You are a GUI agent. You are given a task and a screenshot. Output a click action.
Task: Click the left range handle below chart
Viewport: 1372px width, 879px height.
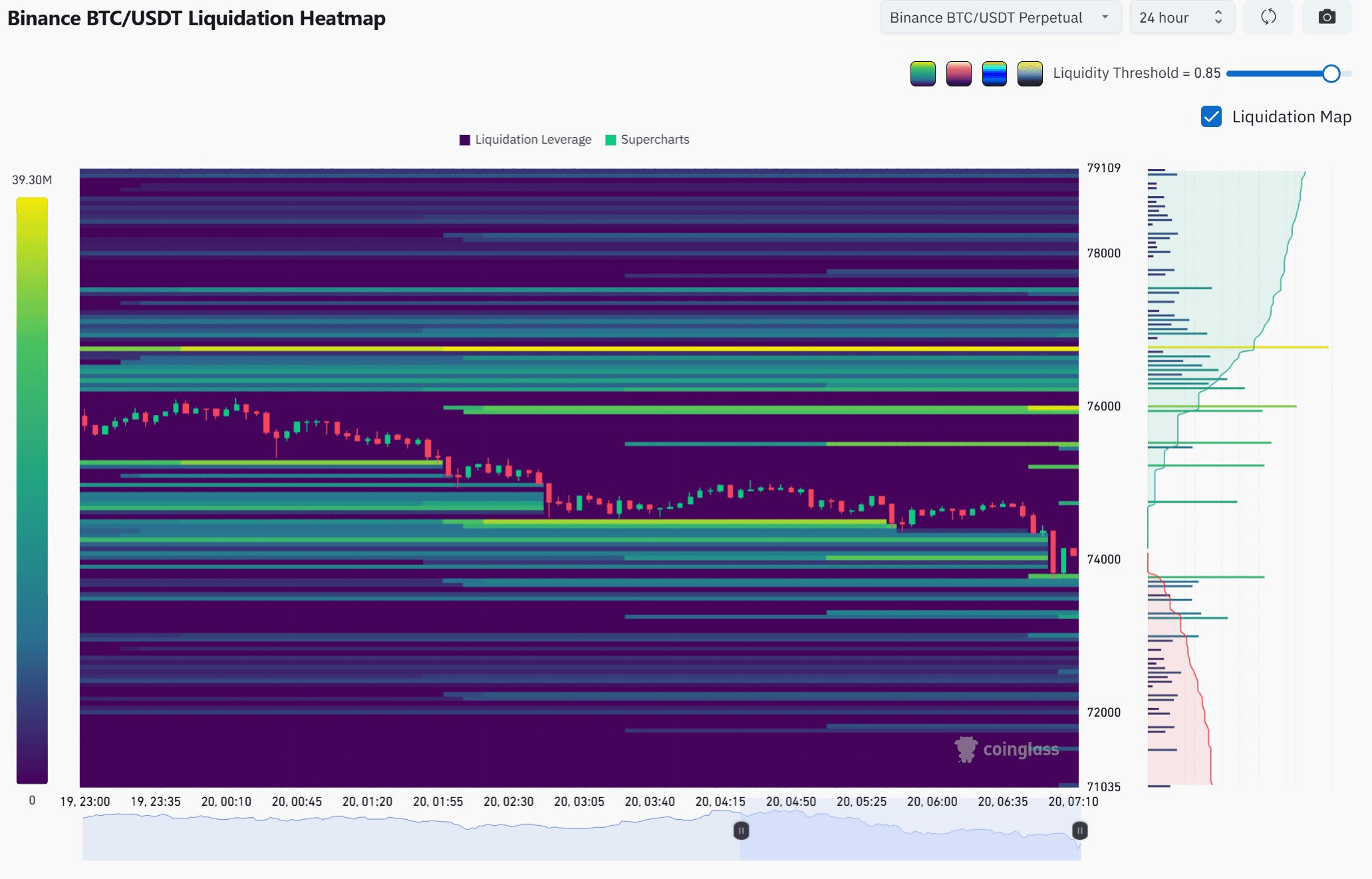[741, 830]
